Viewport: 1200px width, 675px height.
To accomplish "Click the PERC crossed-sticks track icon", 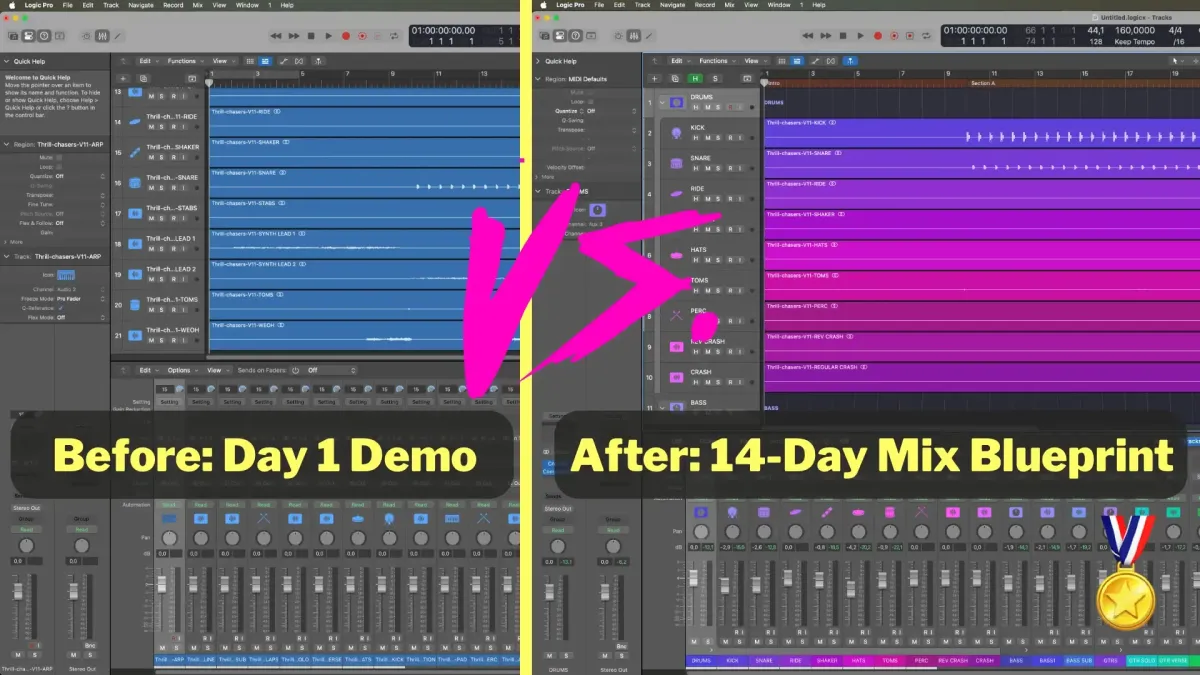I will 677,315.
